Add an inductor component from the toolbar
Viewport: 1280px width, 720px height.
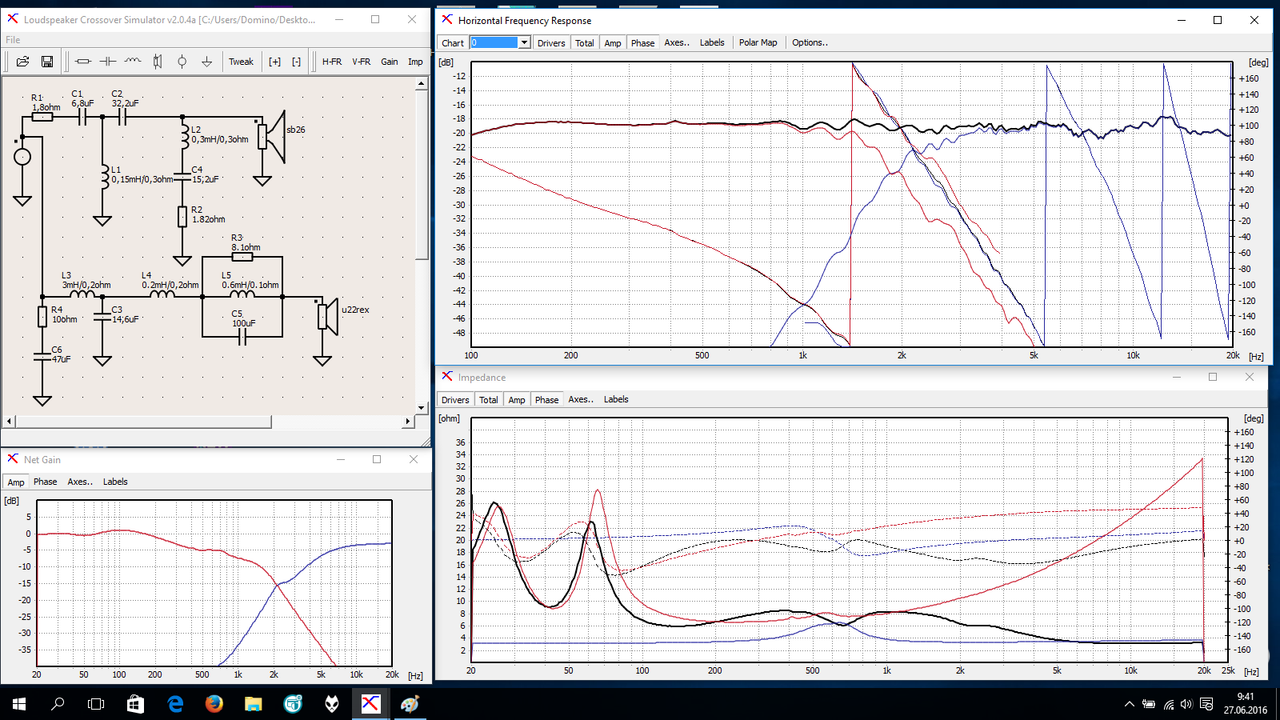[x=132, y=61]
